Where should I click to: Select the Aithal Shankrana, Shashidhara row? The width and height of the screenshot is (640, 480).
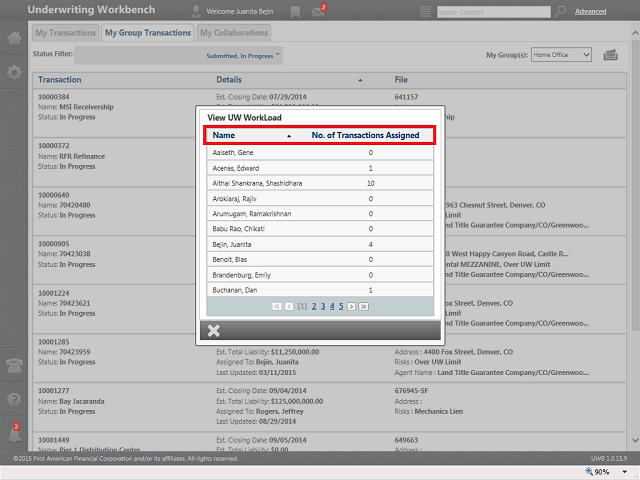pyautogui.click(x=320, y=183)
